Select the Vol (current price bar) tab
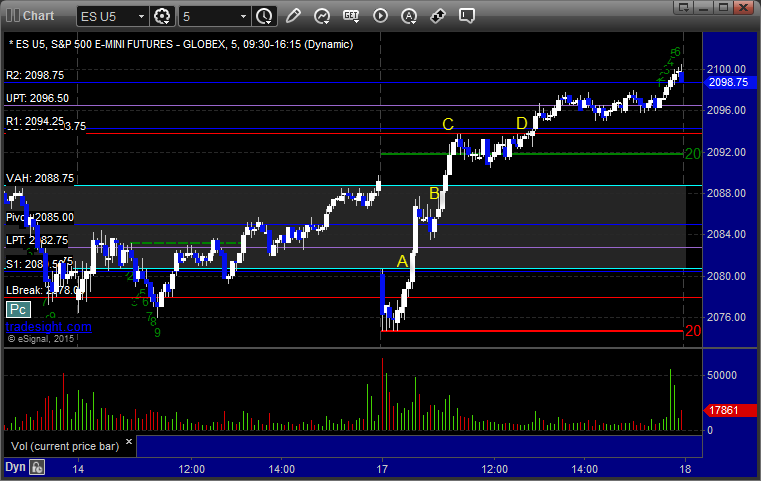761x481 pixels. pyautogui.click(x=65, y=446)
